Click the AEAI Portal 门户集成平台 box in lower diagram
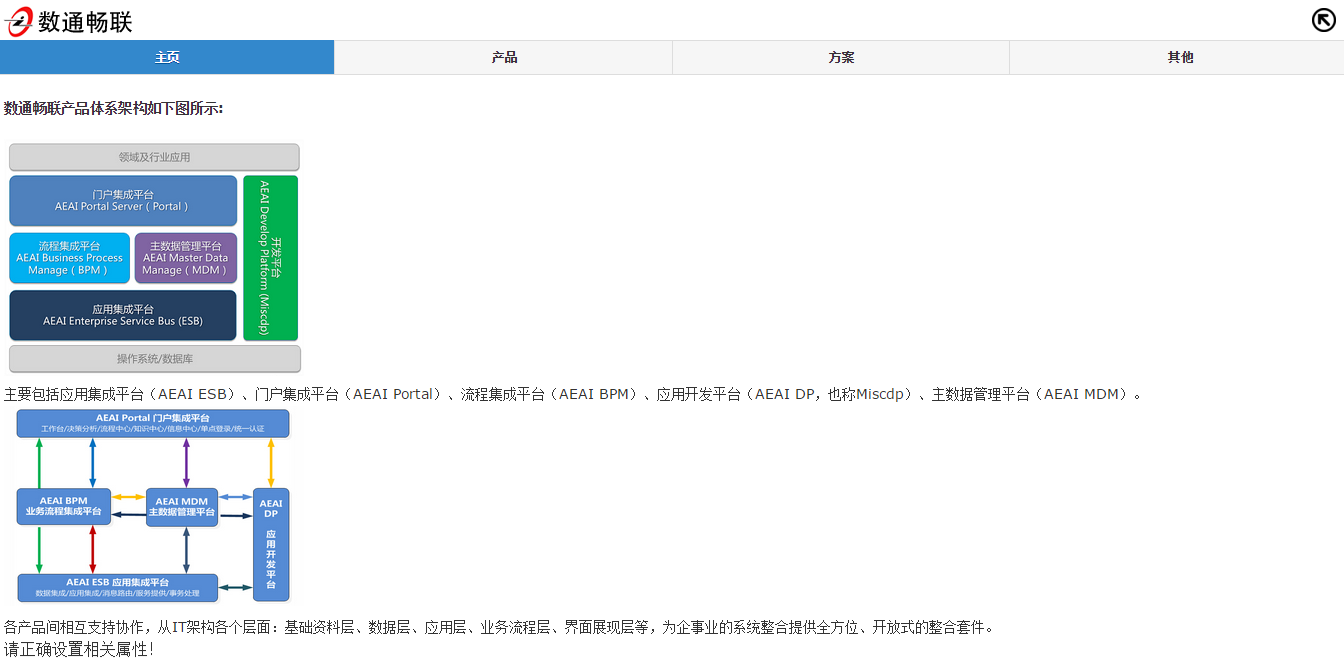This screenshot has width=1344, height=658. (x=153, y=423)
